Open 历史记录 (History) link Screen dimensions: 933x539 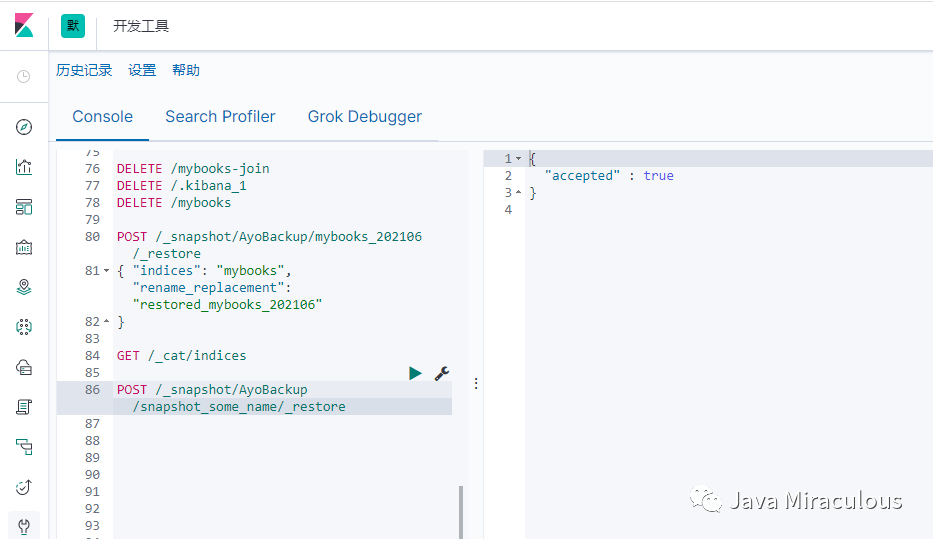[x=84, y=70]
